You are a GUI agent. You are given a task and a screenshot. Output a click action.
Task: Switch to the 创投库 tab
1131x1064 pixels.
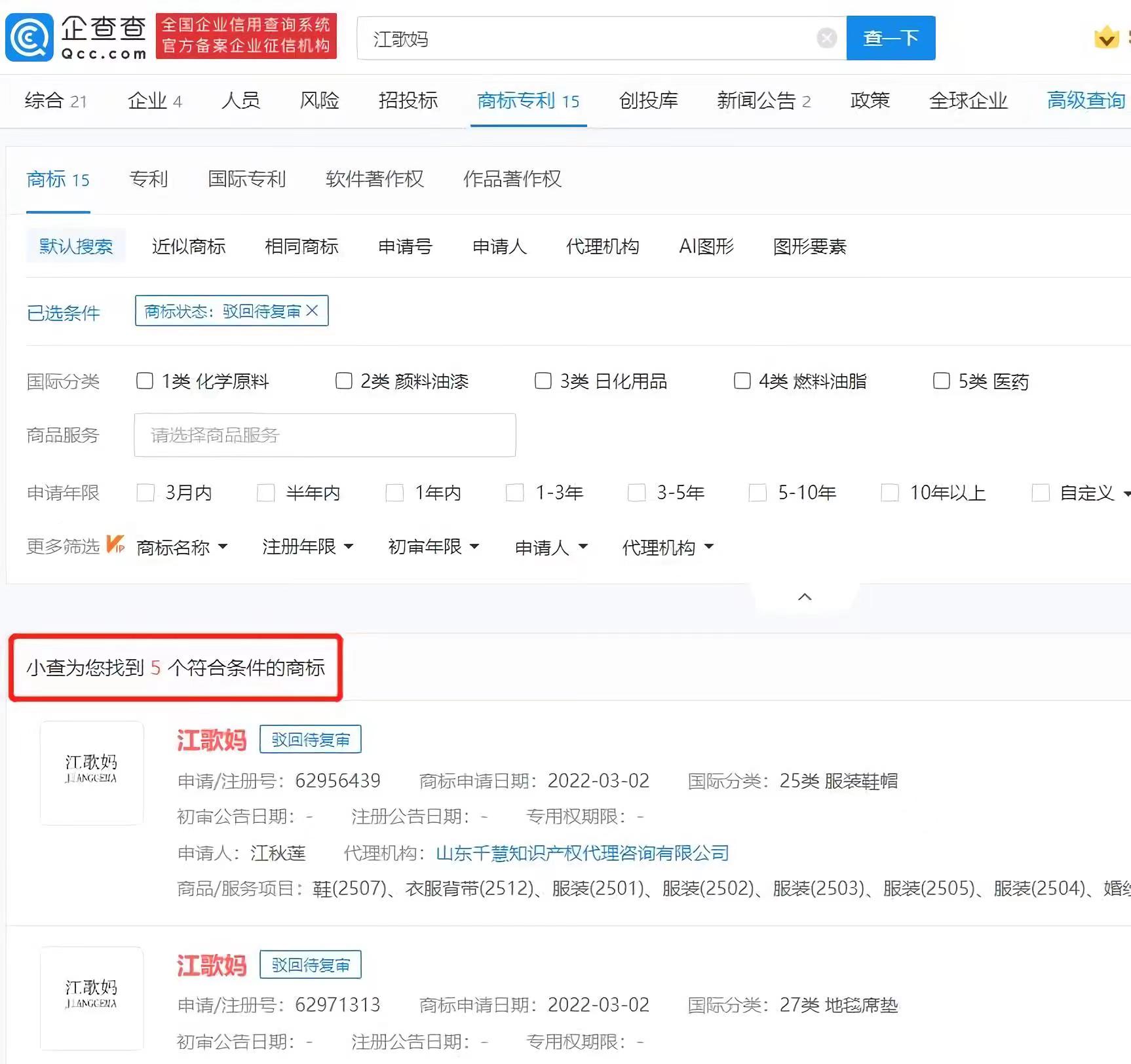pyautogui.click(x=649, y=100)
